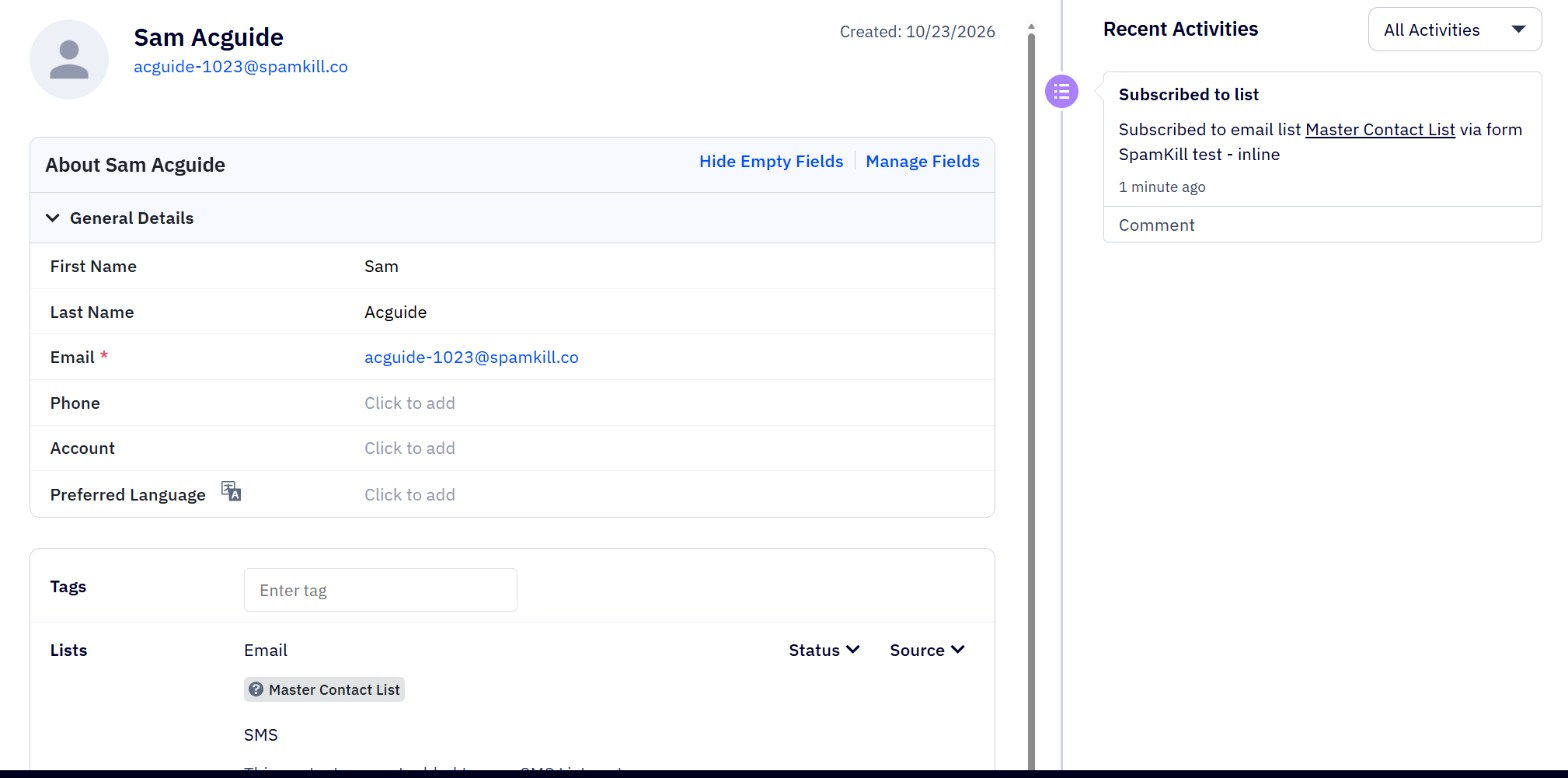Click the 1 minute ago timestamp
Viewport: 1568px width, 778px height.
[1162, 187]
